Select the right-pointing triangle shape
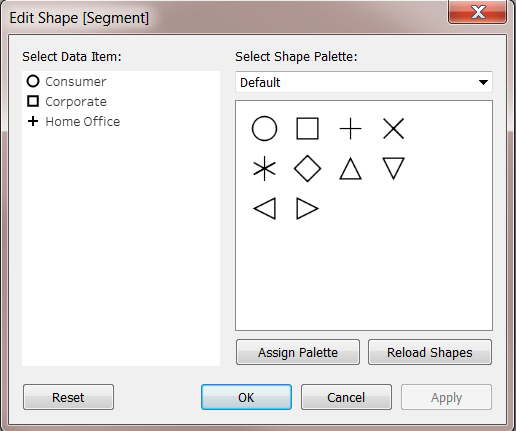The height and width of the screenshot is (431, 516). pos(307,209)
